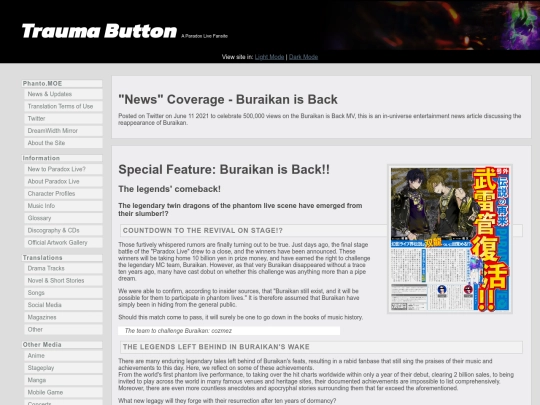
Task: Open the Stageplay media page
Action: coord(63,368)
